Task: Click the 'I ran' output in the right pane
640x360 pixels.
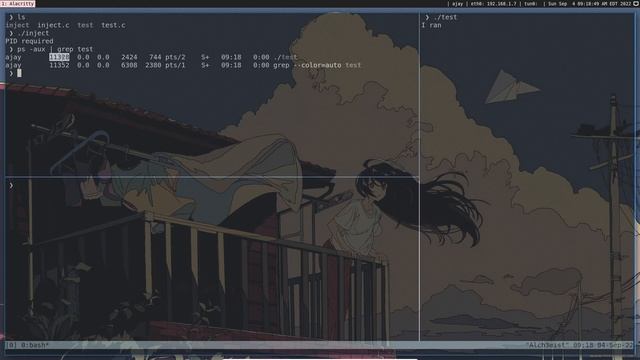Action: click(x=431, y=25)
